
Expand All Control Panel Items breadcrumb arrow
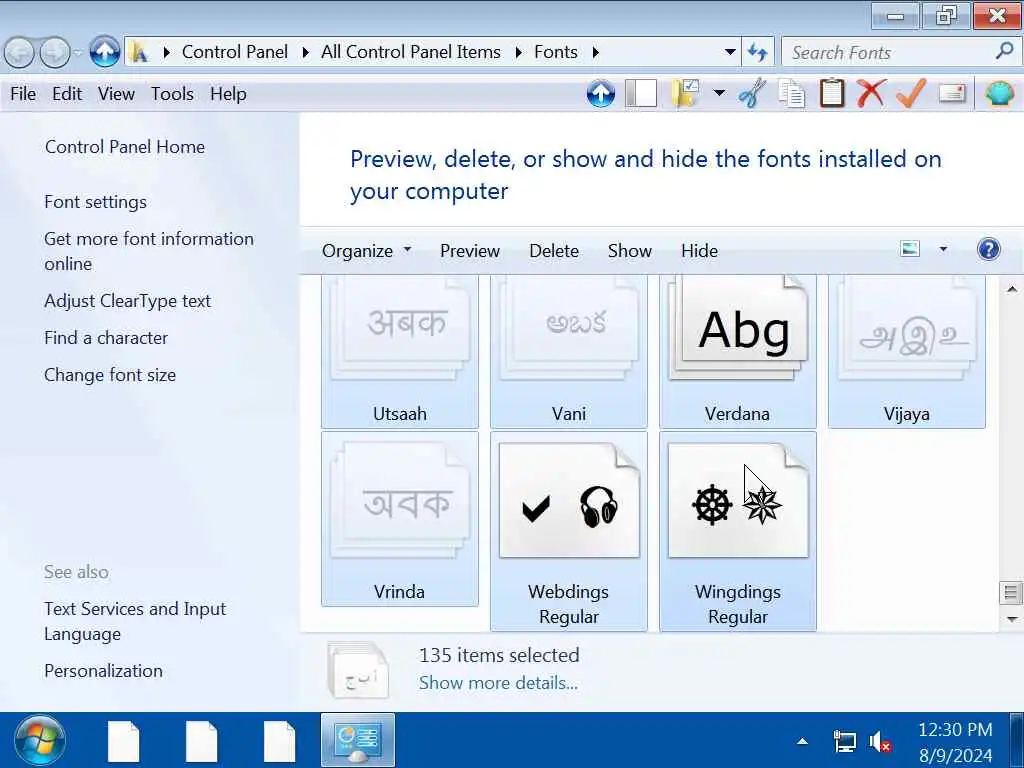519,52
